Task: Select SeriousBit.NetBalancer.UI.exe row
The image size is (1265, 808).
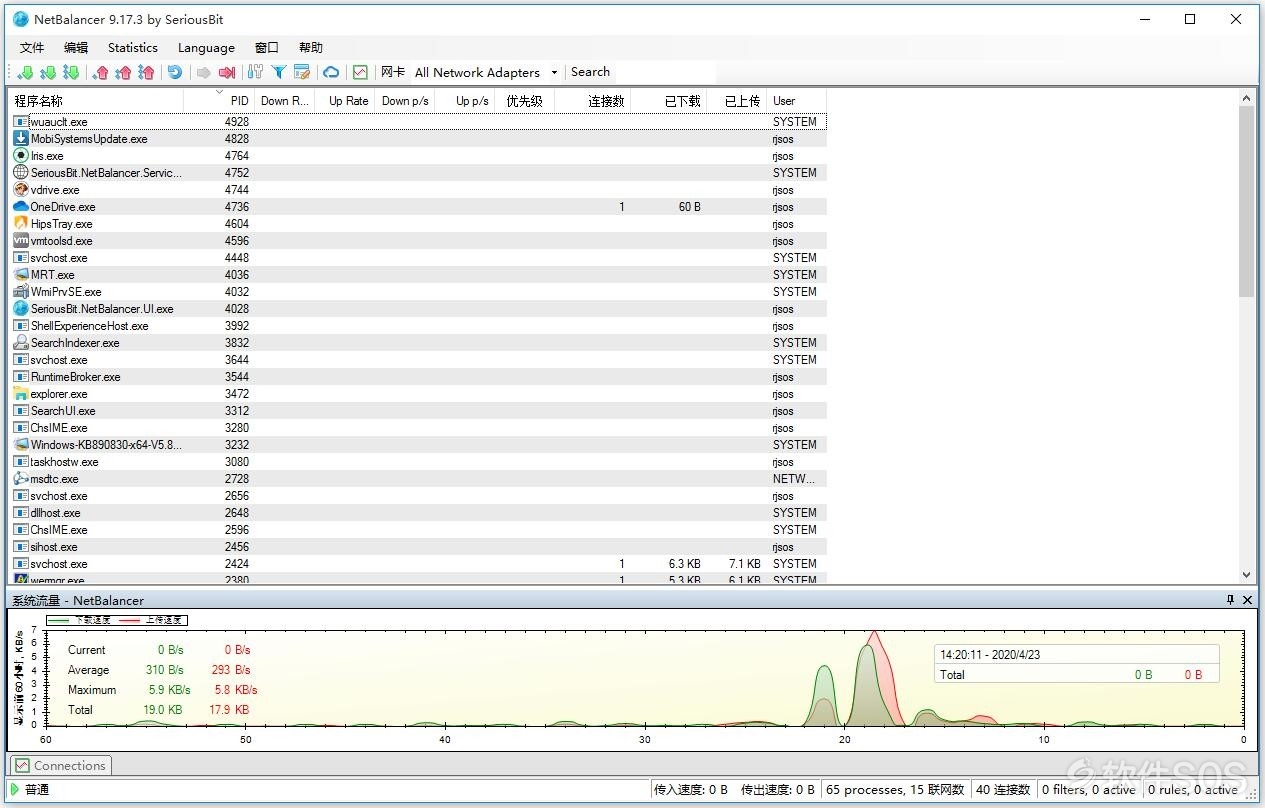Action: [419, 309]
